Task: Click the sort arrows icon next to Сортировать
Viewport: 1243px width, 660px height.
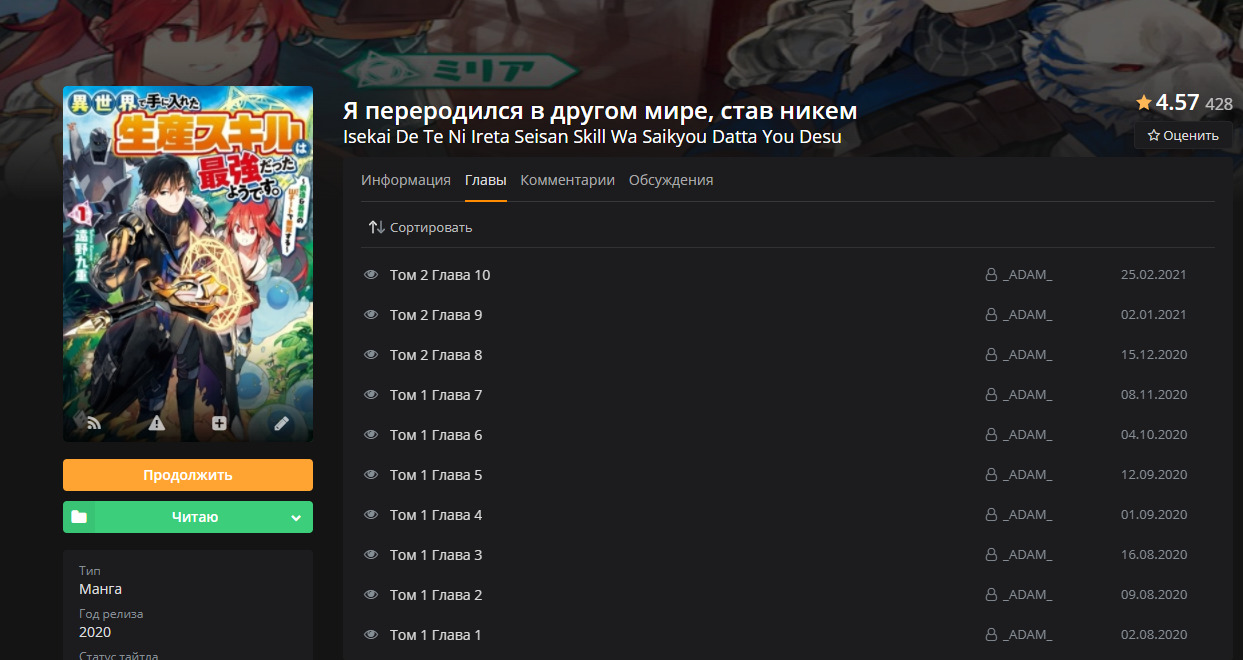Action: [x=376, y=227]
